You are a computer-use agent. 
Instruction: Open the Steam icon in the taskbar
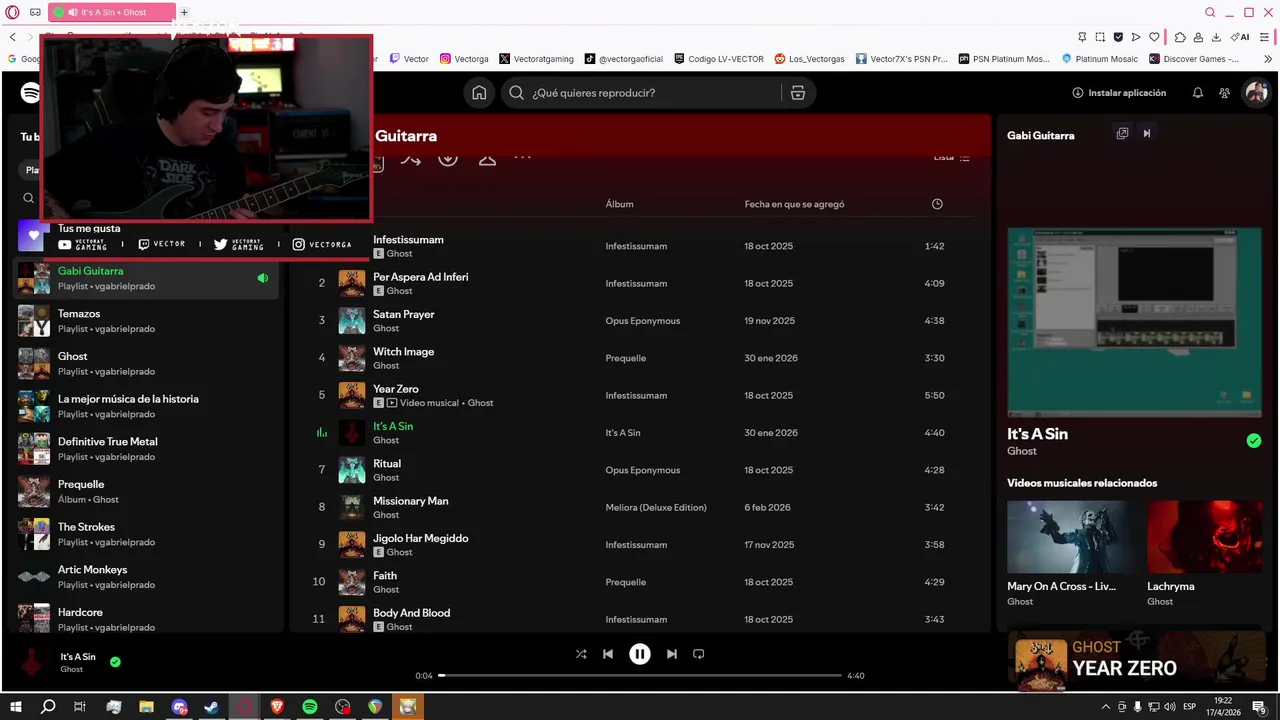[x=211, y=707]
